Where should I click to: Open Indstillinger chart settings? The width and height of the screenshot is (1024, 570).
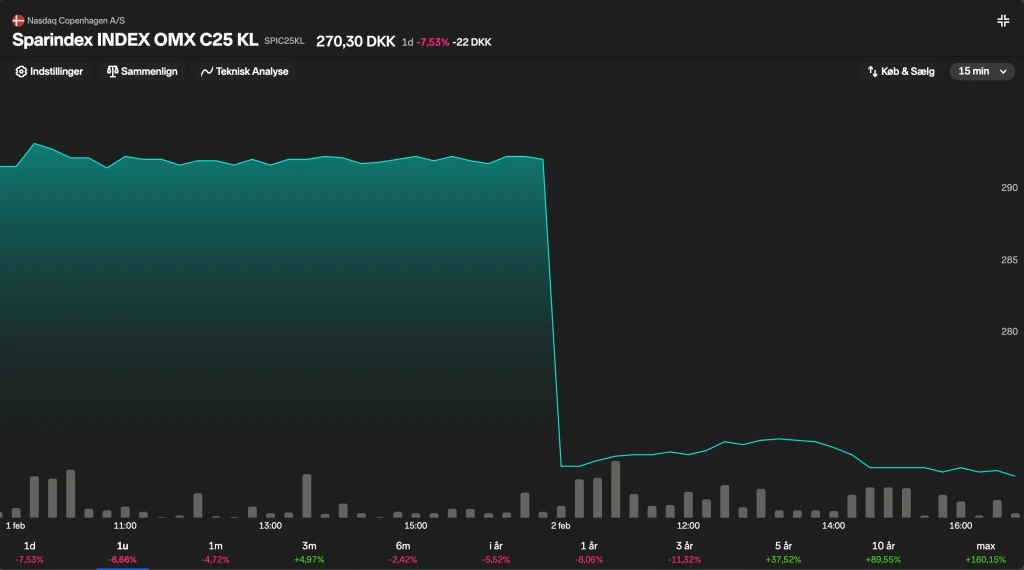(49, 71)
